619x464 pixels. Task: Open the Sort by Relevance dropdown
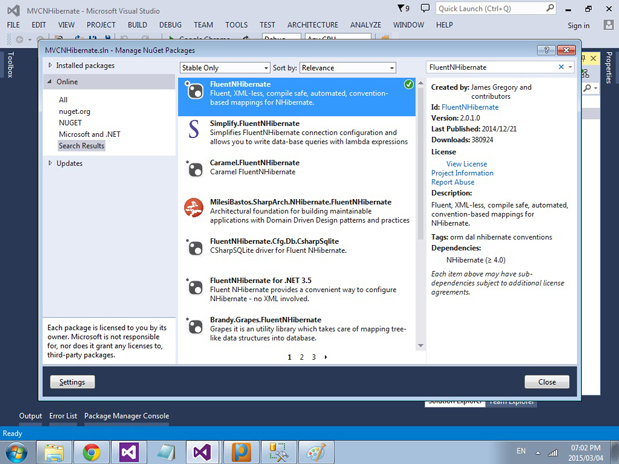pyautogui.click(x=348, y=68)
